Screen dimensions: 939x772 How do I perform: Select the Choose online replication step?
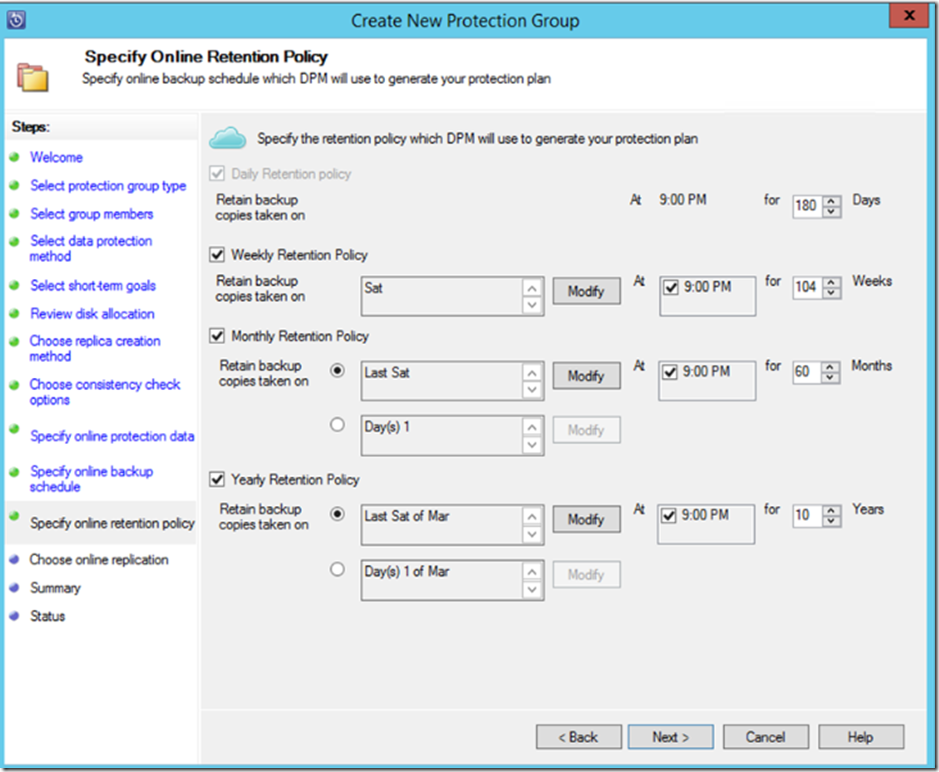click(x=99, y=559)
